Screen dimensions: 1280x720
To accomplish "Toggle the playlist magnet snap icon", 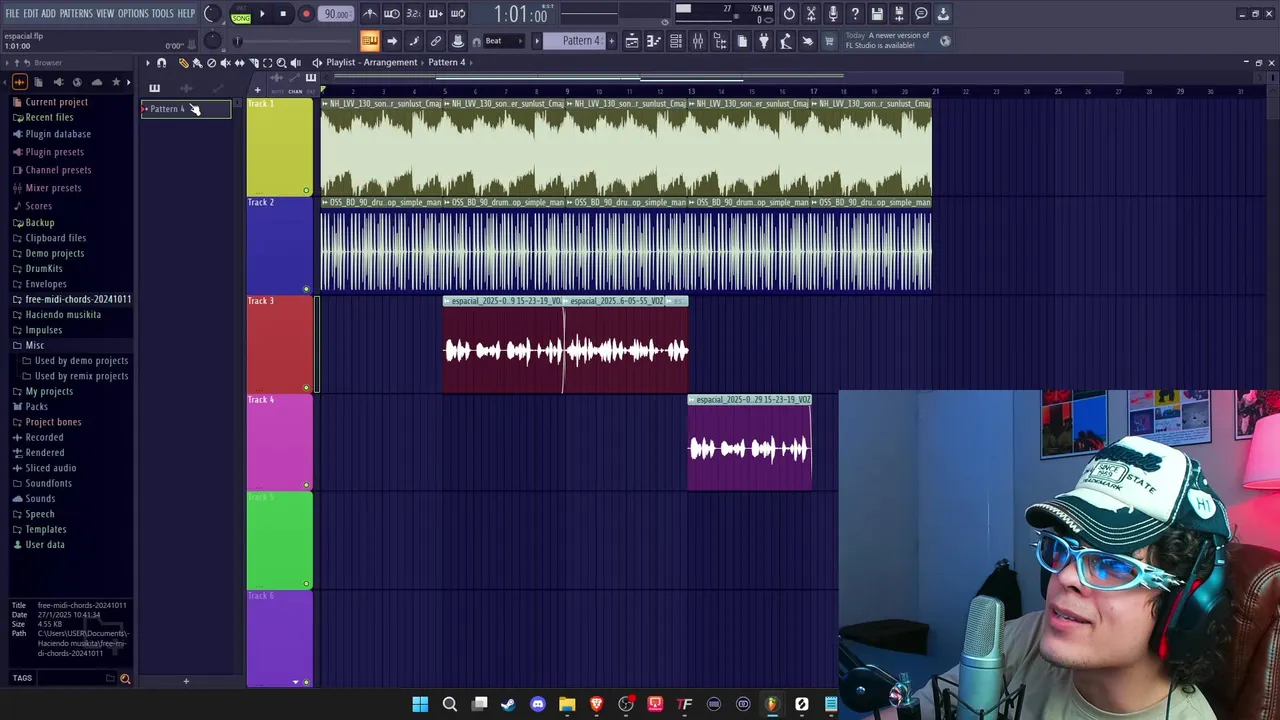I will [161, 63].
